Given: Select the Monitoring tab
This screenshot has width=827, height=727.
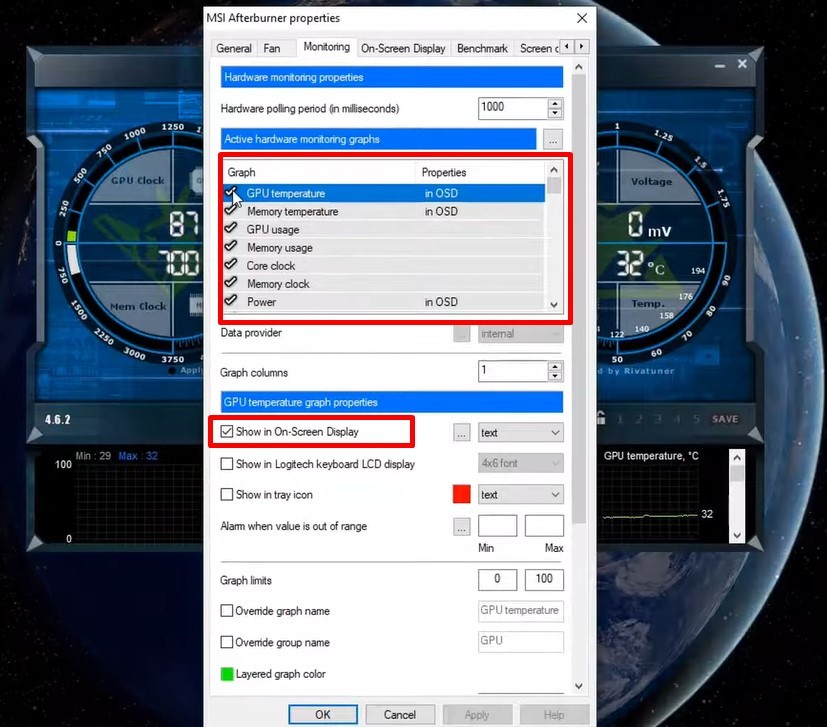Looking at the screenshot, I should (326, 47).
